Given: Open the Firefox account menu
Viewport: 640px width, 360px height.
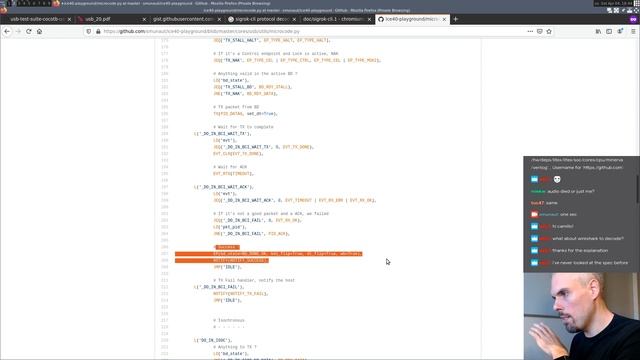Looking at the screenshot, I should [x=620, y=31].
